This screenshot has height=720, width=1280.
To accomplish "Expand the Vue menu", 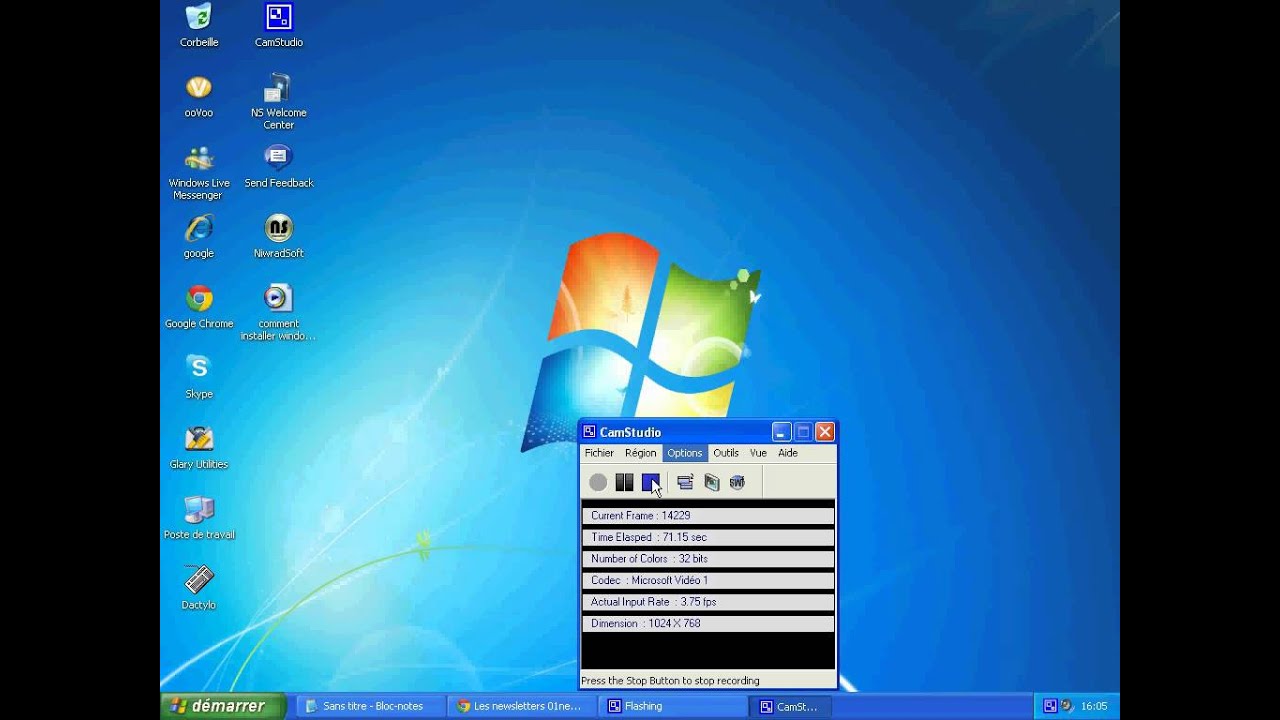I will 758,453.
